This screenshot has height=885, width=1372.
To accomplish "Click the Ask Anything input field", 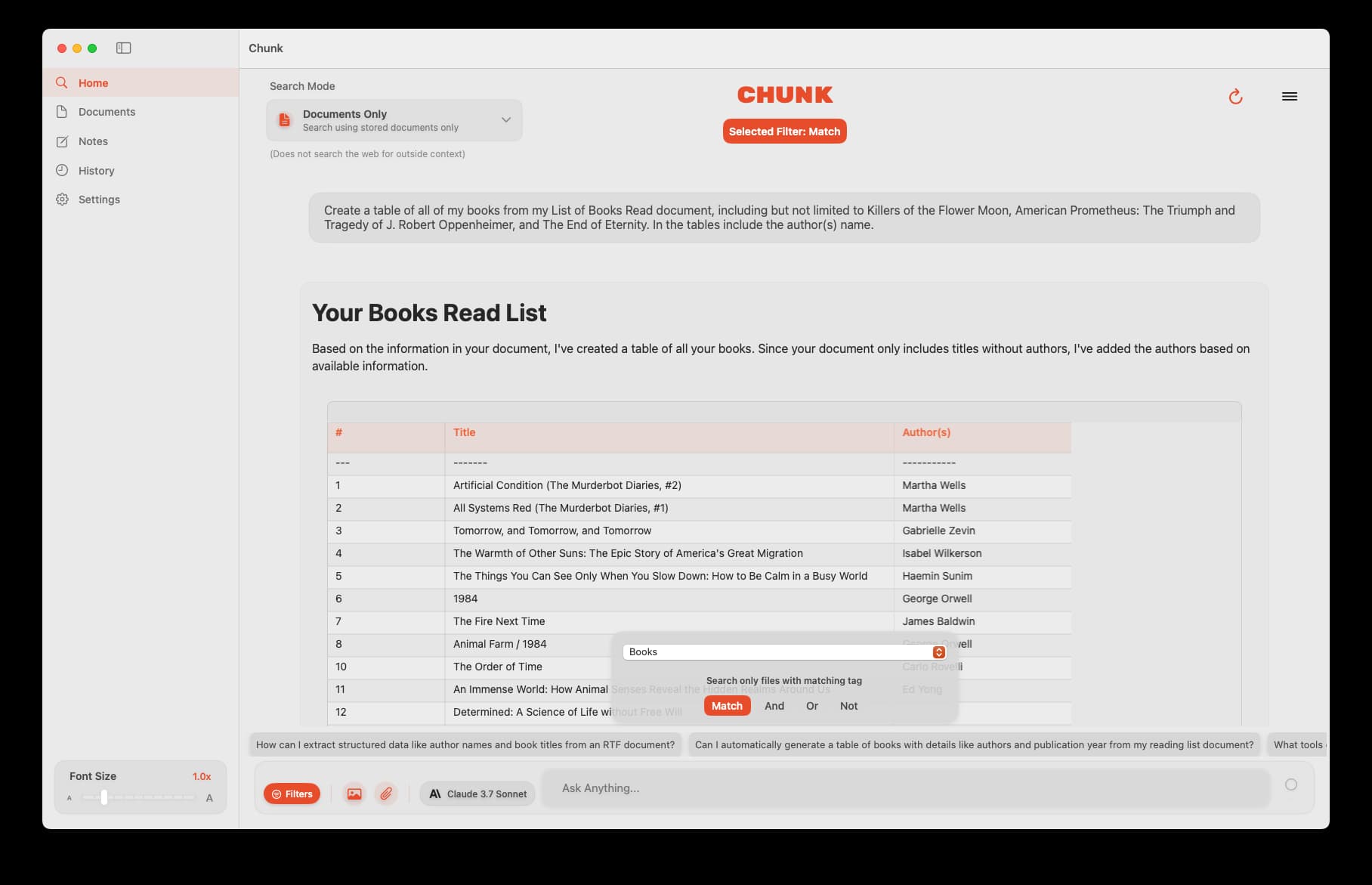I will (907, 788).
